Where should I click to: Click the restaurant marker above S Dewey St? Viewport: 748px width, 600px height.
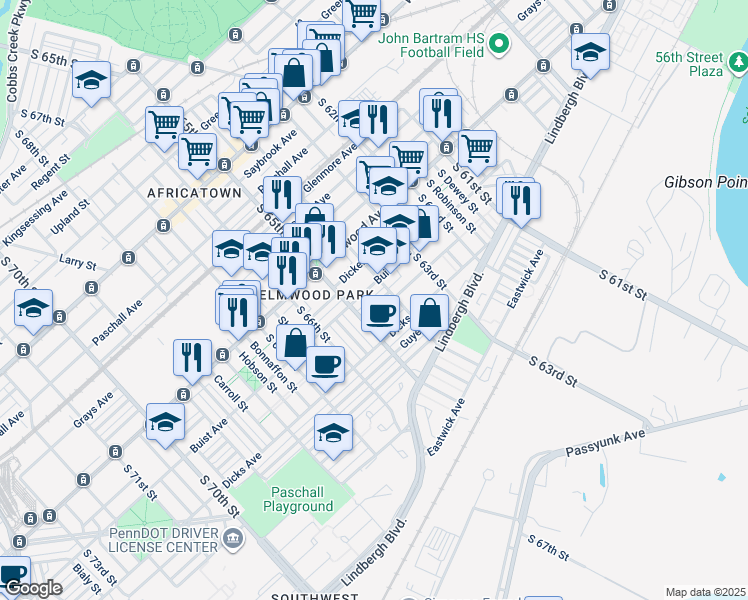point(442,116)
